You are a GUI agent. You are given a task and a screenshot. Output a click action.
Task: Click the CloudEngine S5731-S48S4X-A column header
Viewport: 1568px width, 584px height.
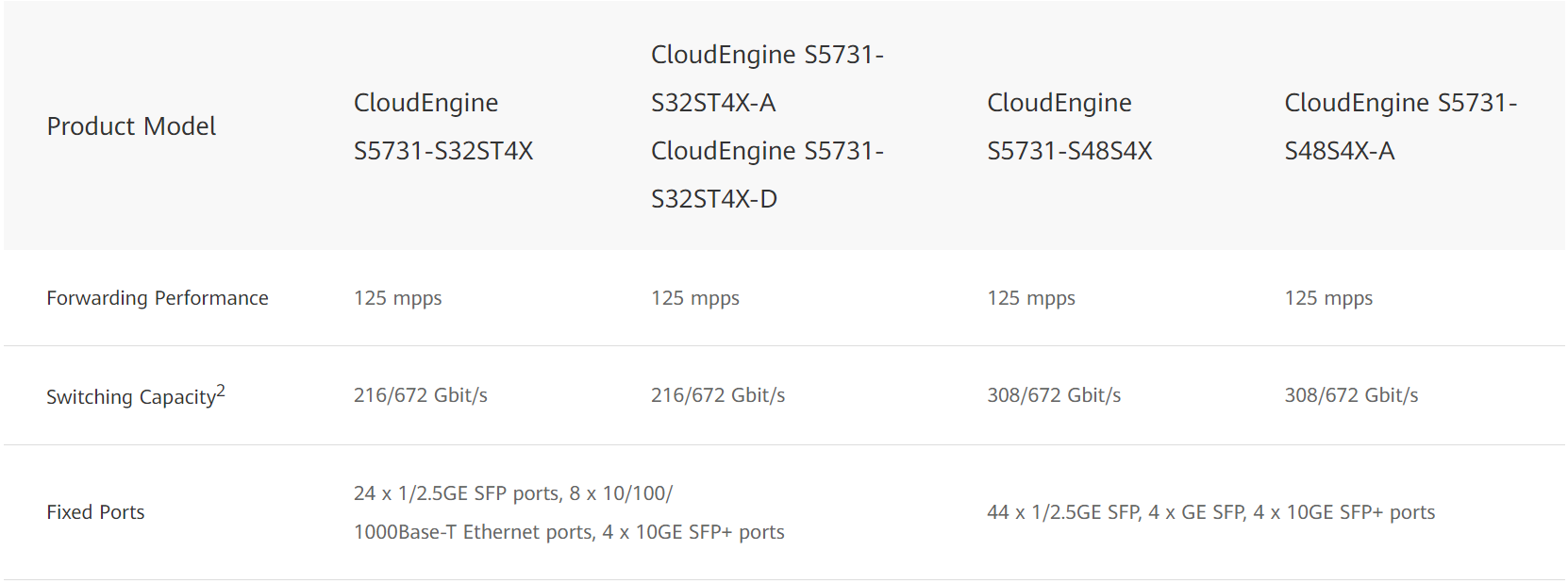pyautogui.click(x=1400, y=126)
